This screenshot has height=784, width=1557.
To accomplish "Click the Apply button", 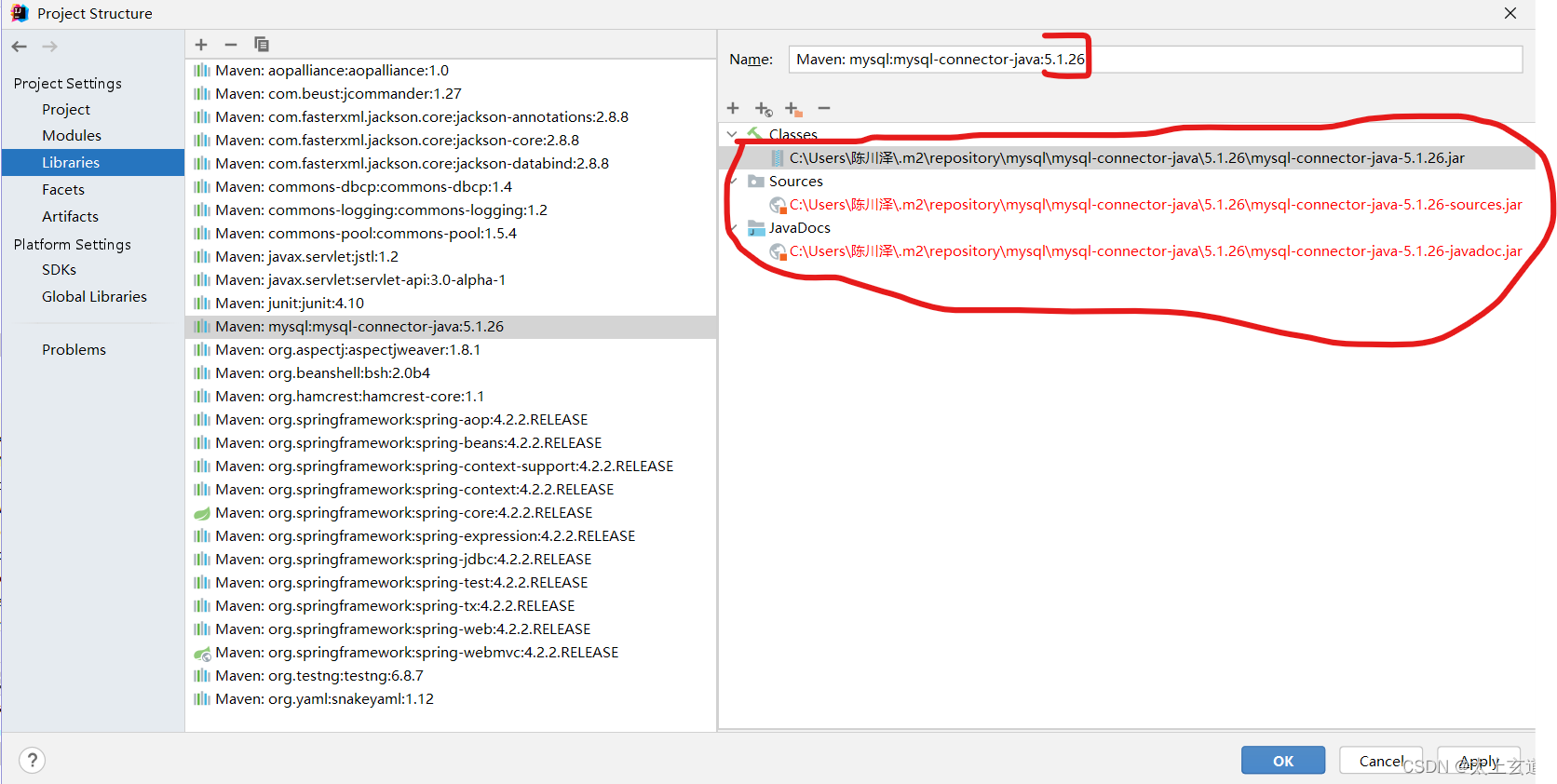I will pyautogui.click(x=1479, y=760).
